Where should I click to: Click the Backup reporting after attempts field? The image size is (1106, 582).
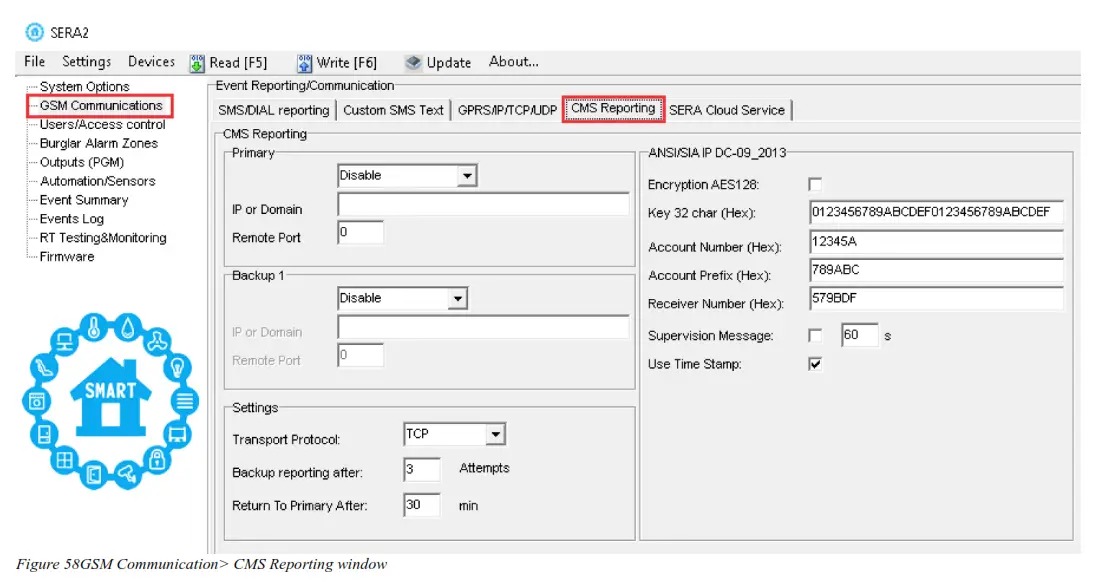tap(422, 469)
